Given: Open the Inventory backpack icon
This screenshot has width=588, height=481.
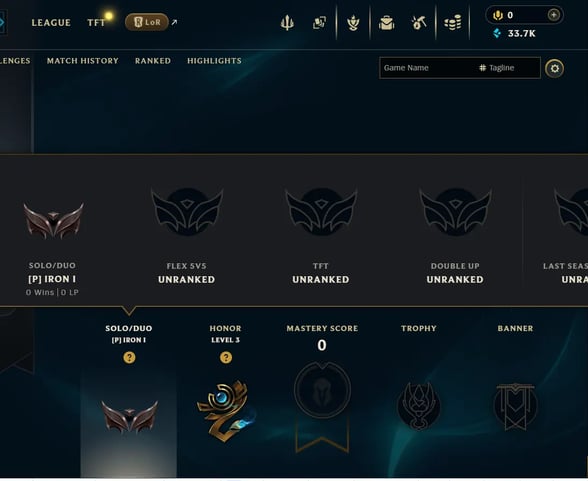Looking at the screenshot, I should (386, 23).
